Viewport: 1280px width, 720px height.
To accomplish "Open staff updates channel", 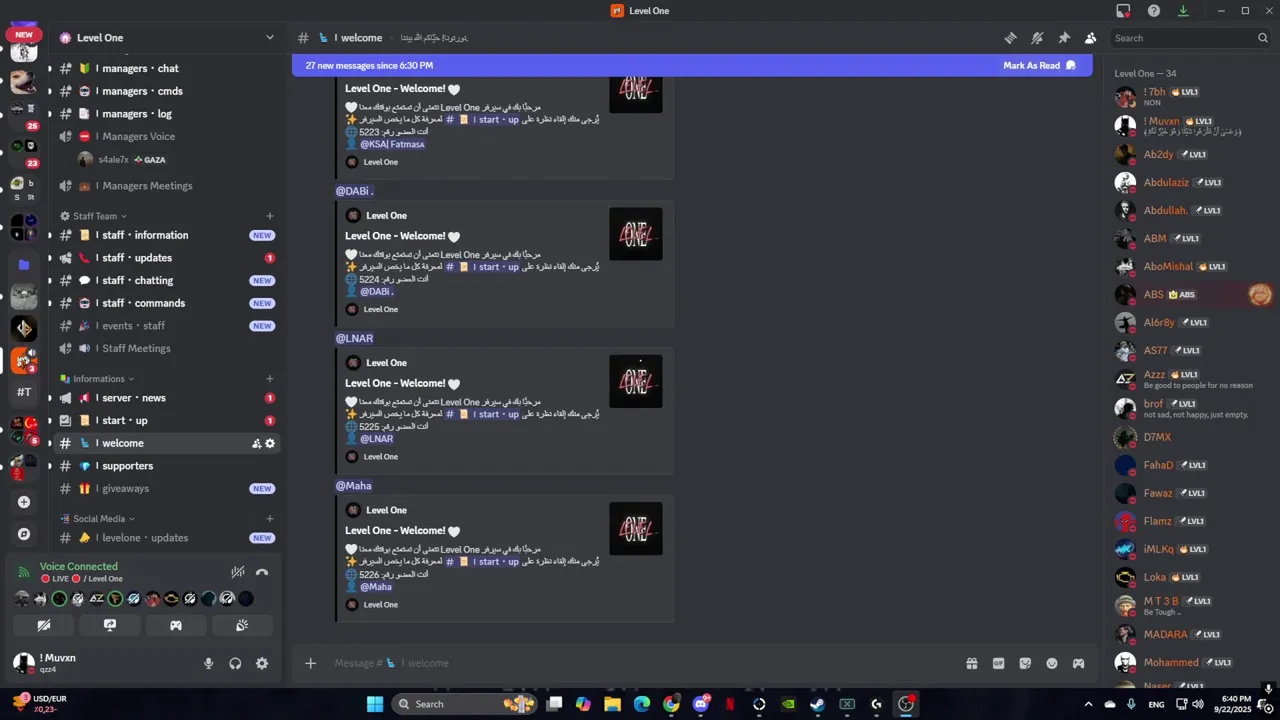I will (x=166, y=258).
